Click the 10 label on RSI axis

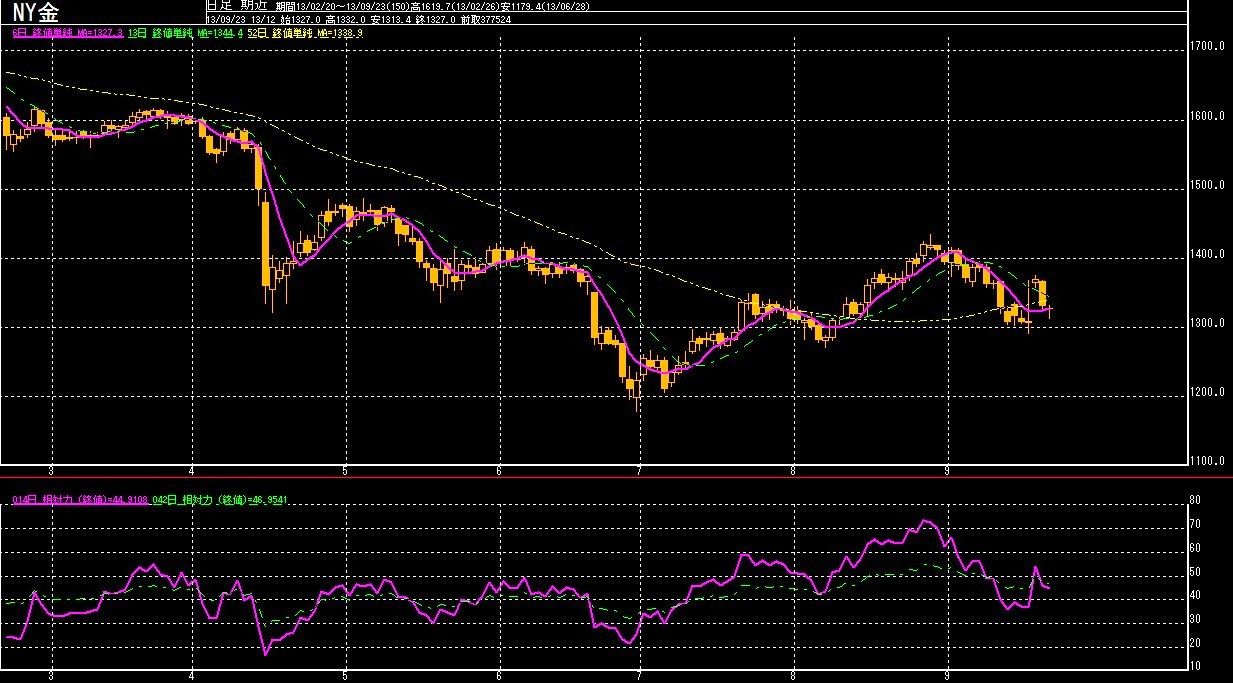click(x=1195, y=667)
